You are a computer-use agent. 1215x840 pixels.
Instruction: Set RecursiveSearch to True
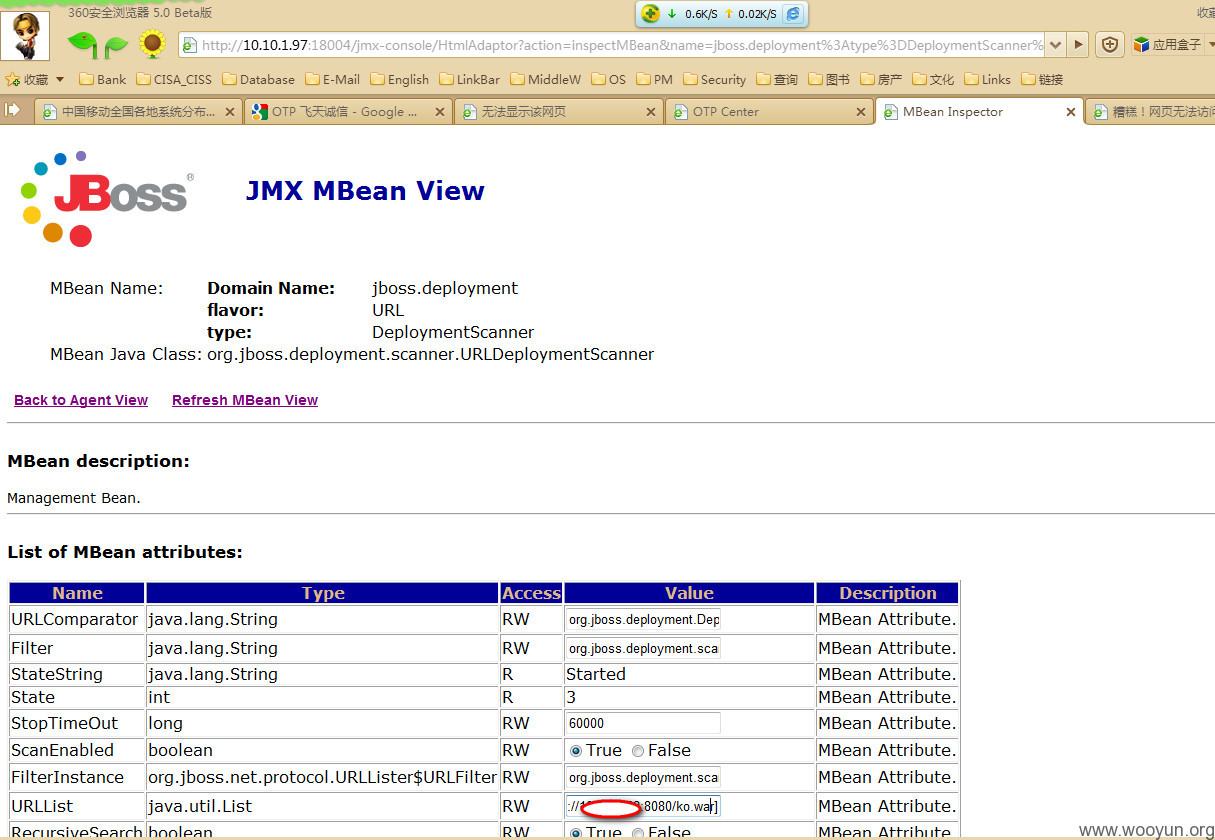(x=575, y=833)
